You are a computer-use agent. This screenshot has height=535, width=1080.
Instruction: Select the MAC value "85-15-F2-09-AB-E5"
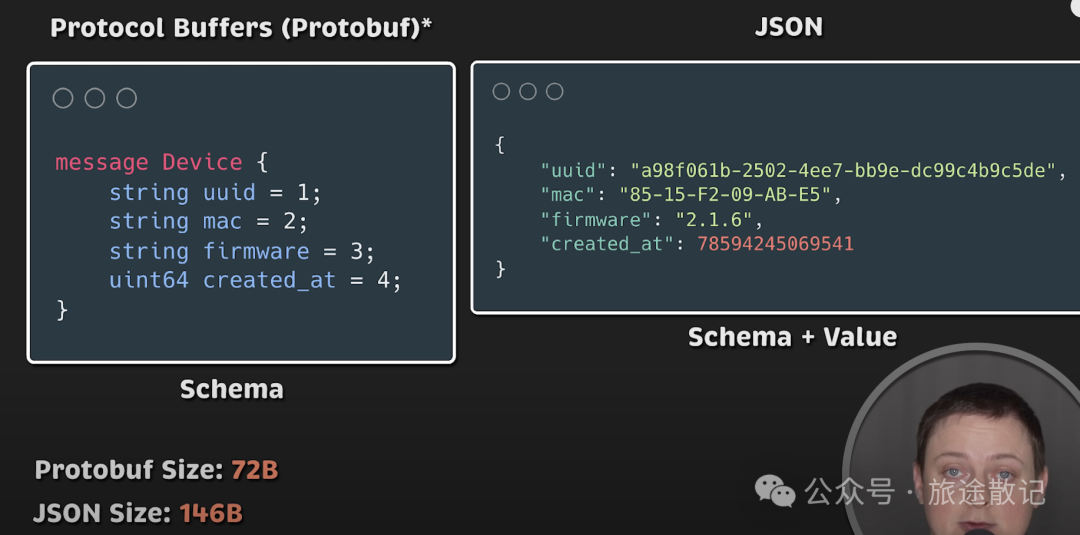725,196
